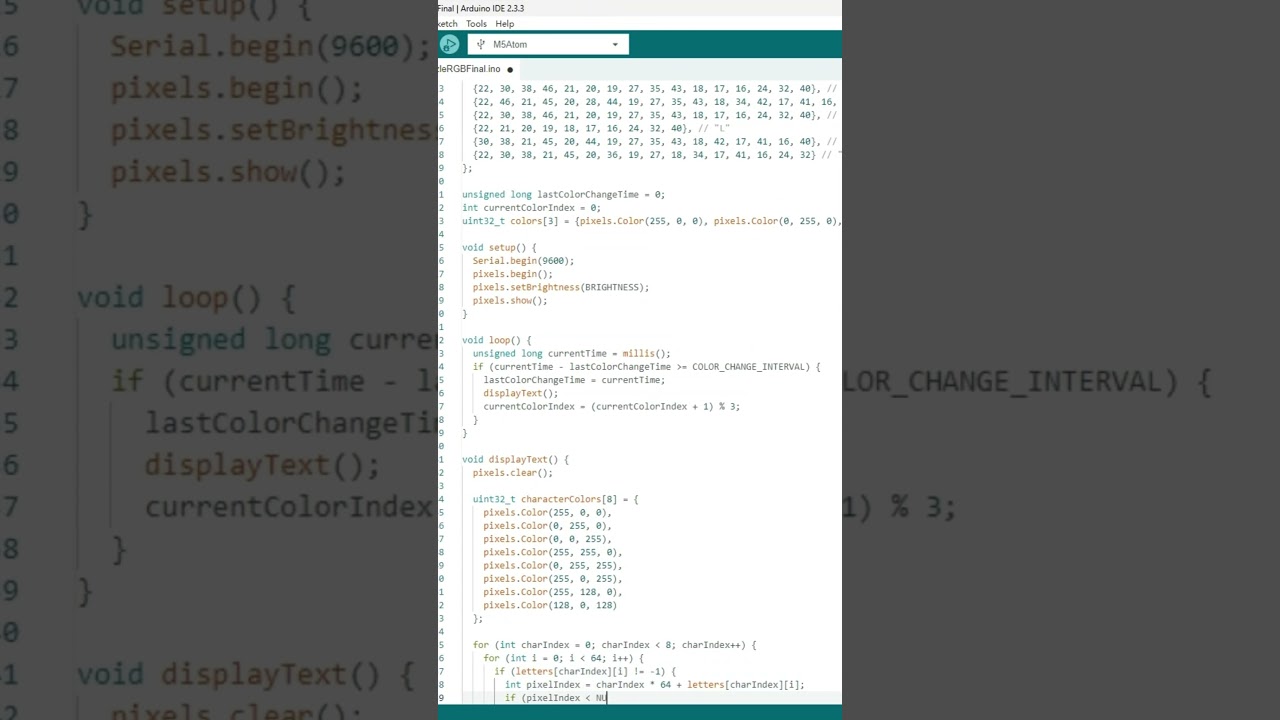Click the Start Debugging toolbar icon

449,44
